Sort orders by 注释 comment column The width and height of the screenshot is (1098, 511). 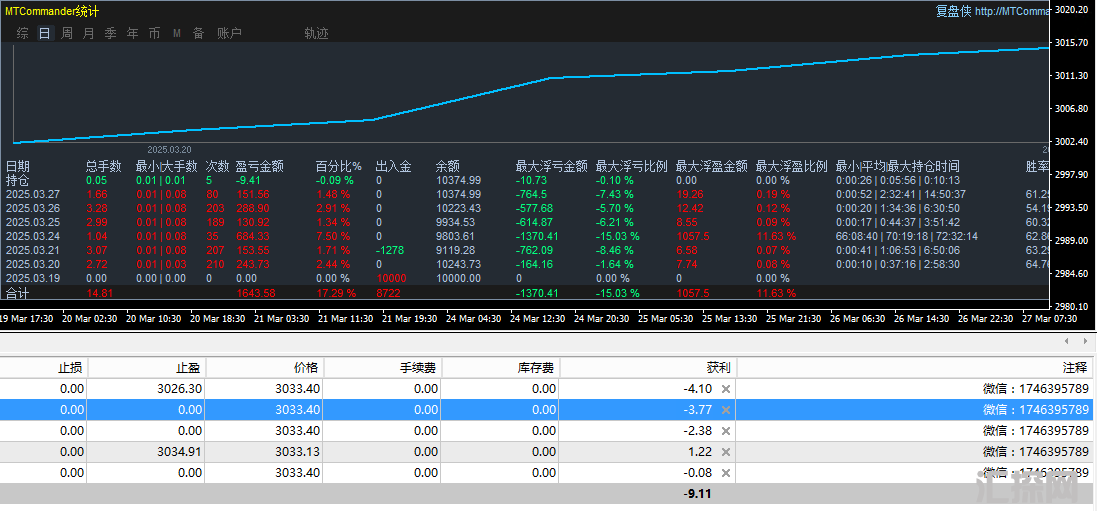pyautogui.click(x=1075, y=368)
